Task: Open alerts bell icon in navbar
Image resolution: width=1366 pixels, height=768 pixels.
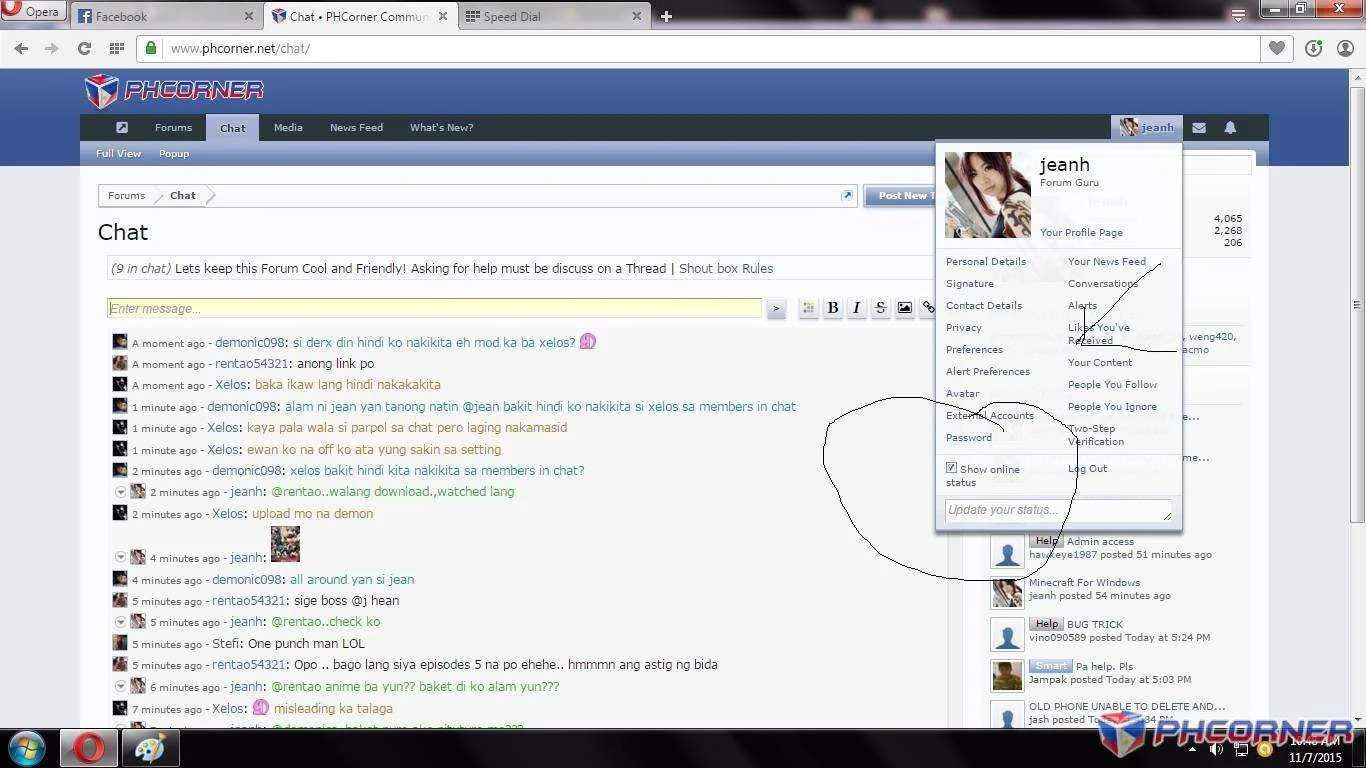Action: coord(1230,127)
